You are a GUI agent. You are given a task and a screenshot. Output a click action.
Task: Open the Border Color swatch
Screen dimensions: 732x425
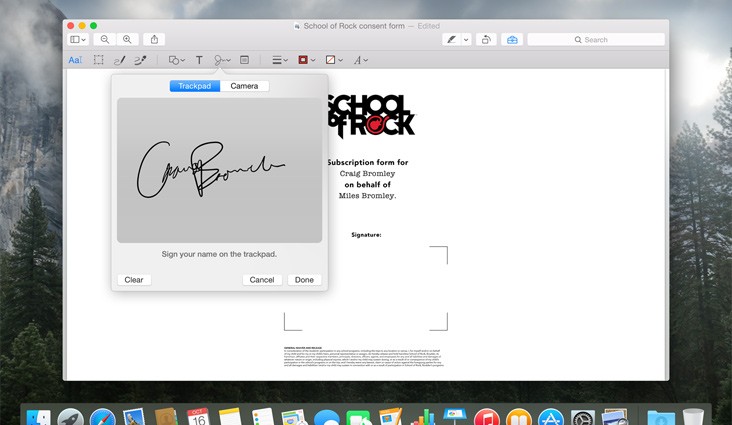click(x=306, y=60)
